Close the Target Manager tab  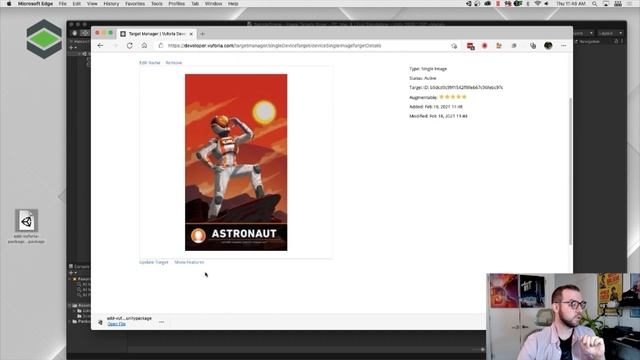191,34
